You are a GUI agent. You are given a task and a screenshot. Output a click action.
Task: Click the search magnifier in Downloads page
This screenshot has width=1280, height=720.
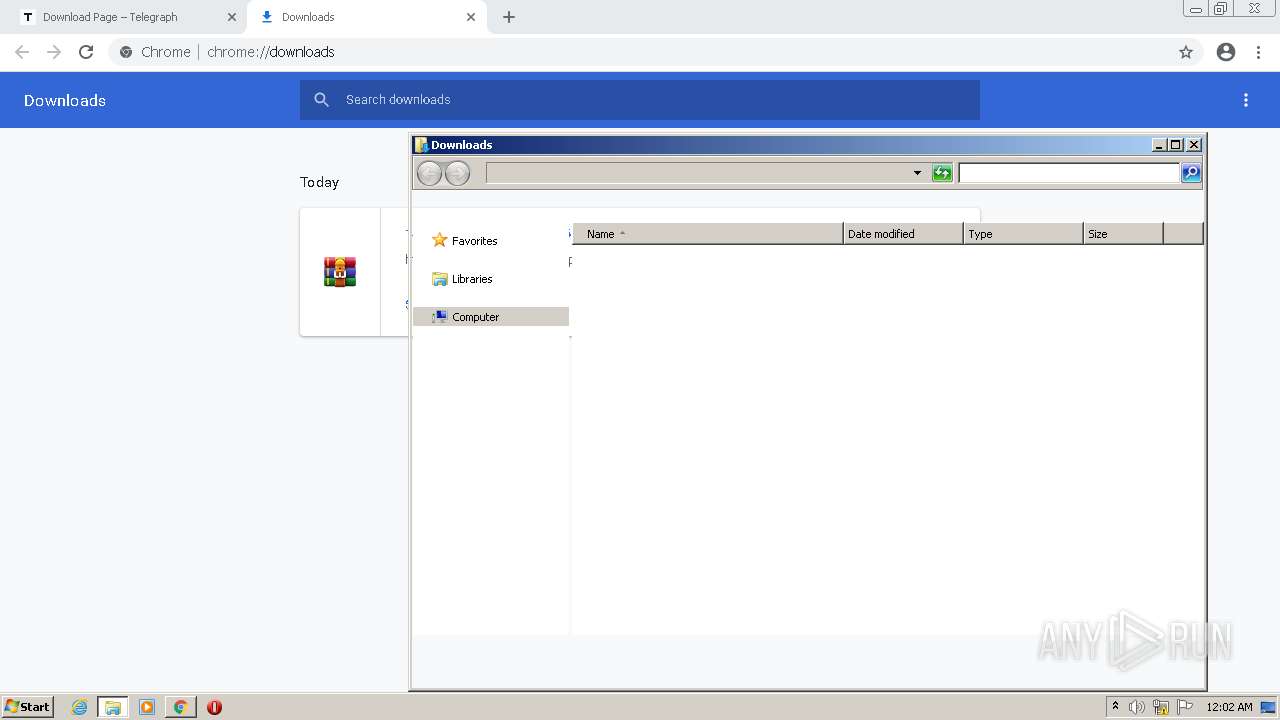pyautogui.click(x=321, y=100)
